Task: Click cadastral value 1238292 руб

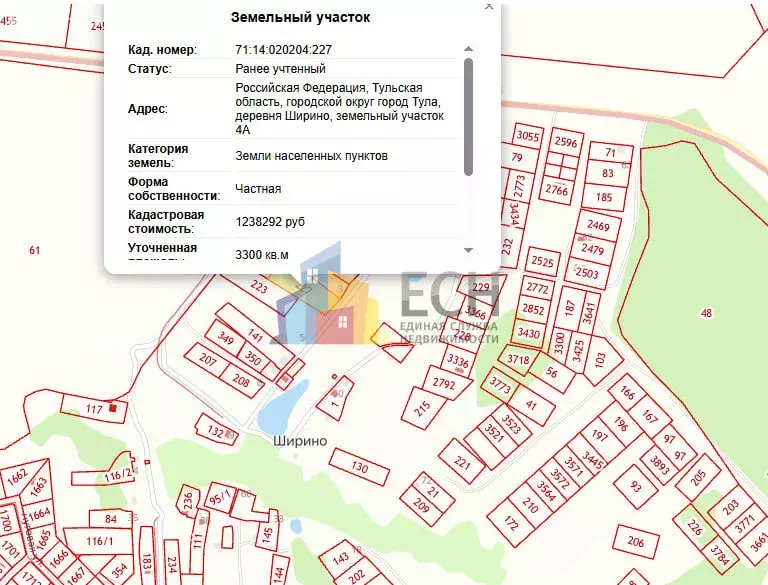Action: (x=270, y=221)
